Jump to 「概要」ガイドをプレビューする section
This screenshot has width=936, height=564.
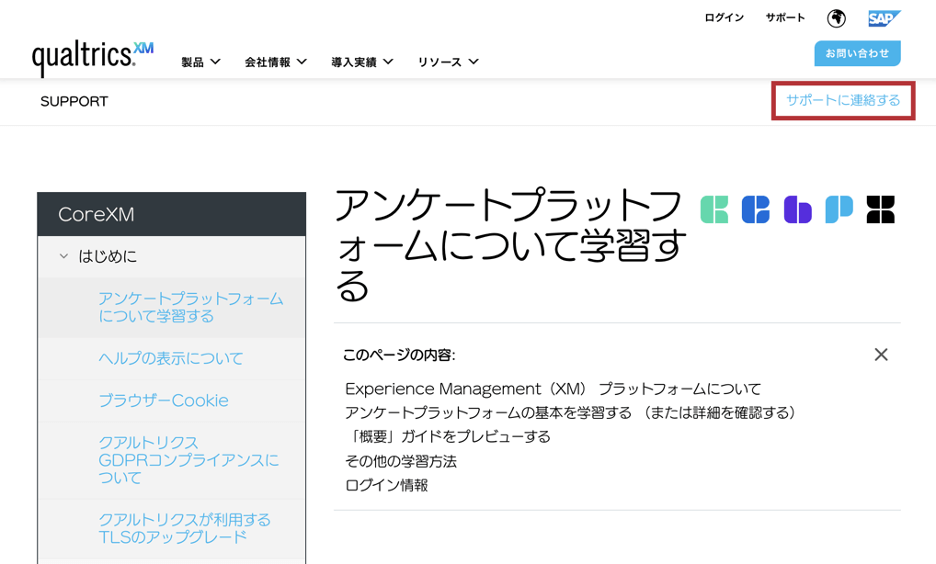click(x=448, y=437)
